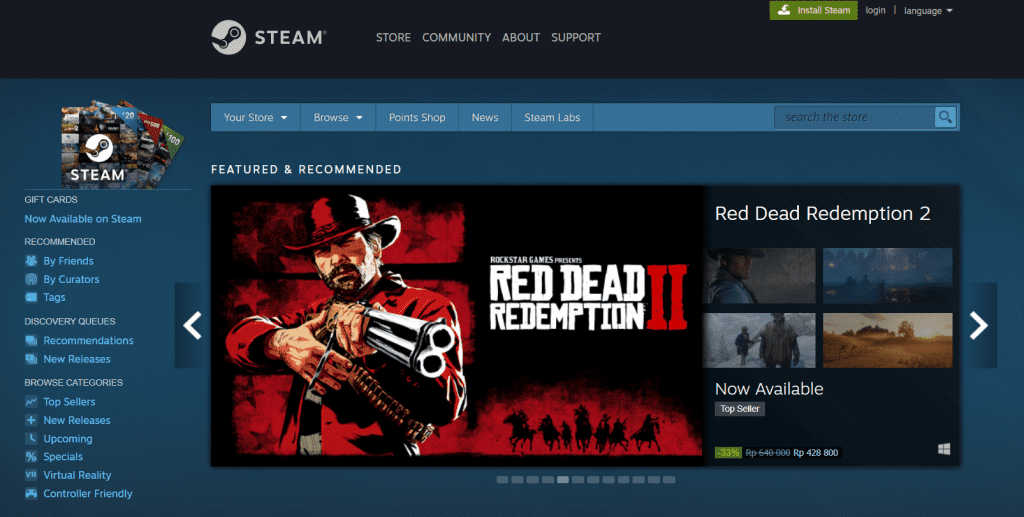Open the Recommendations link
The height and width of the screenshot is (517, 1024).
point(88,340)
